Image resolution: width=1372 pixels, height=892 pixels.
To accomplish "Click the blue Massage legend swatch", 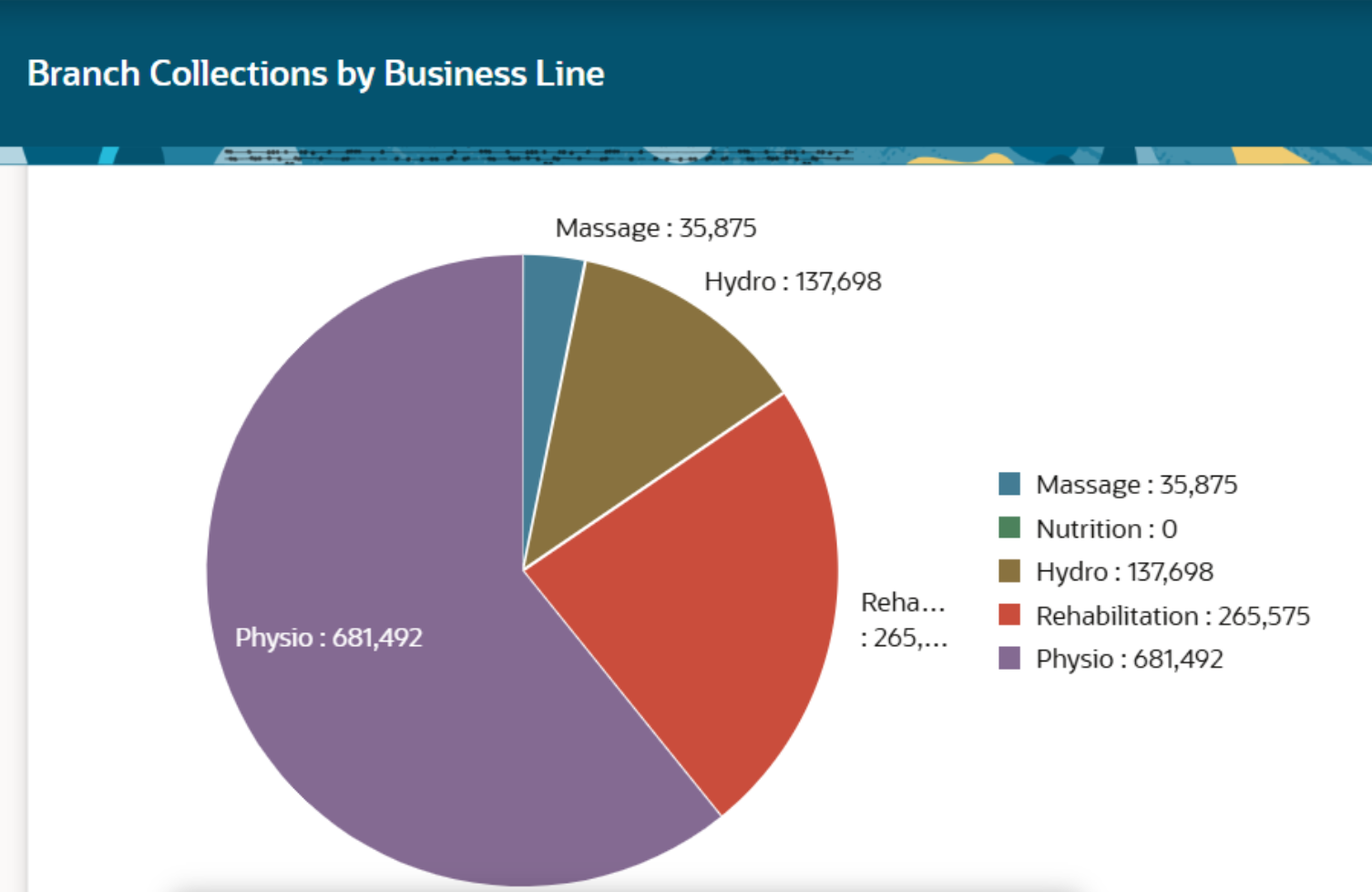I will 1009,484.
